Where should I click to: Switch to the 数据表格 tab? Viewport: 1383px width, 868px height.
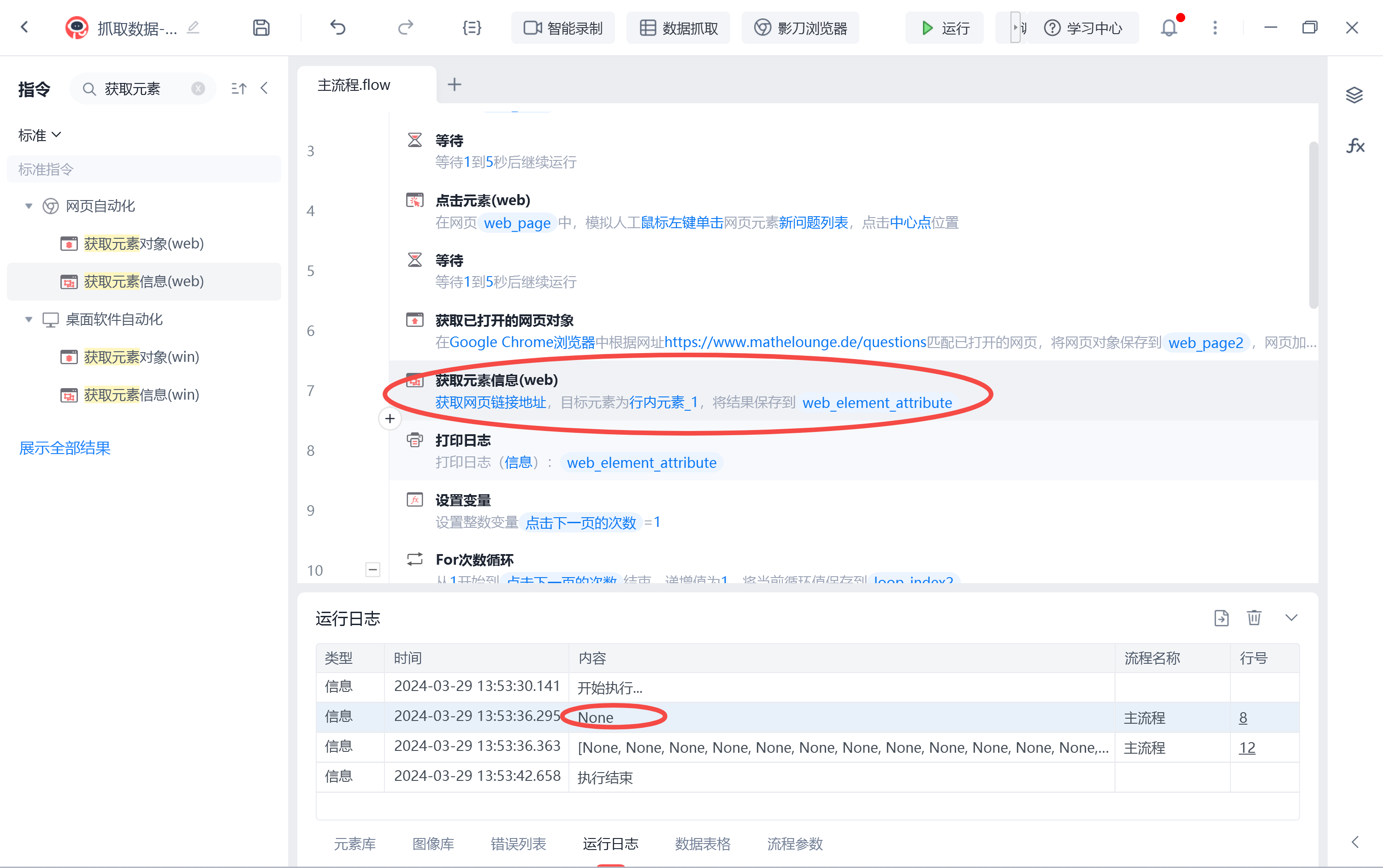pos(702,843)
